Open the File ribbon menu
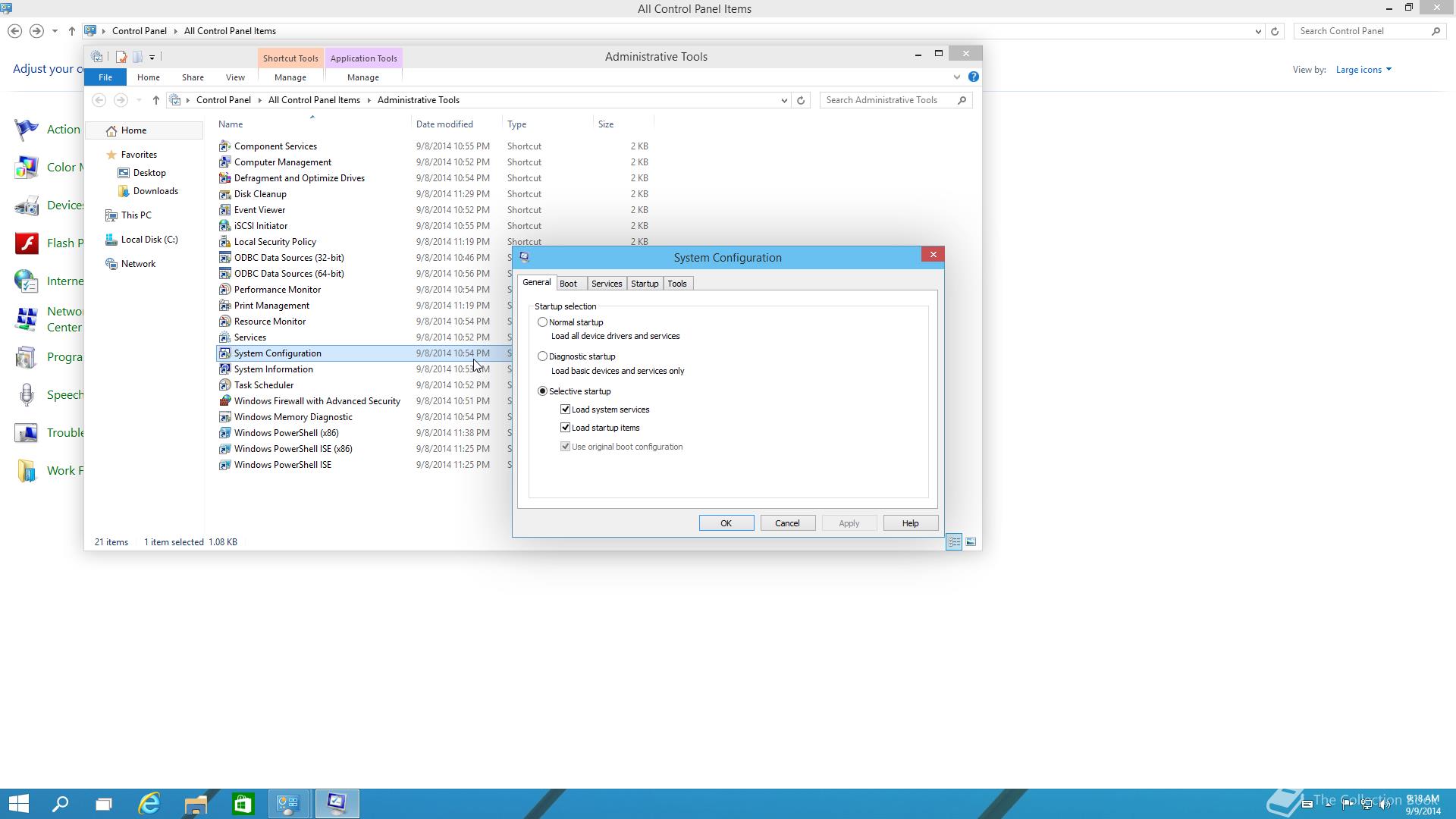The image size is (1456, 819). tap(105, 77)
